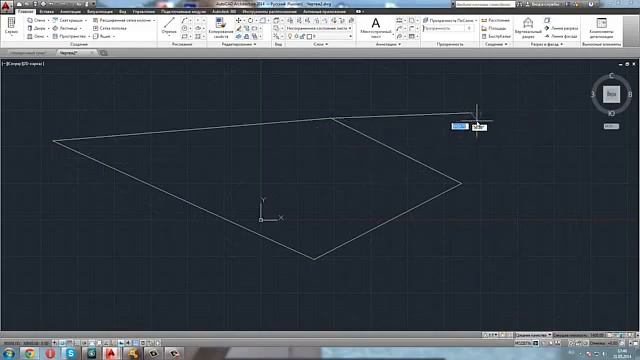Switch to the Вид ribbon tab
Screen dimensions: 640x360
[122, 11]
